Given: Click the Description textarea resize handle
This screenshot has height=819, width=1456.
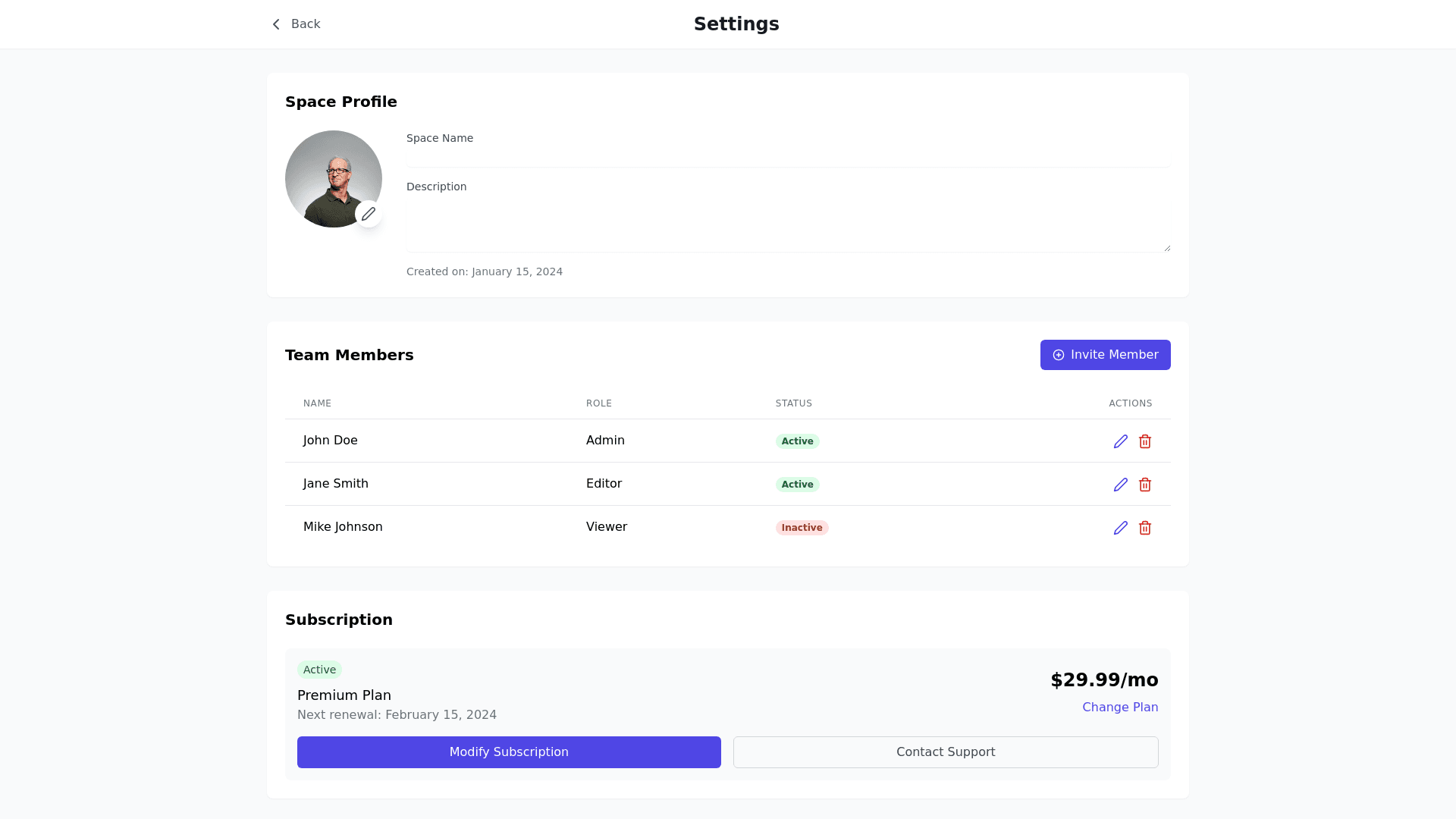Looking at the screenshot, I should click(x=1167, y=248).
